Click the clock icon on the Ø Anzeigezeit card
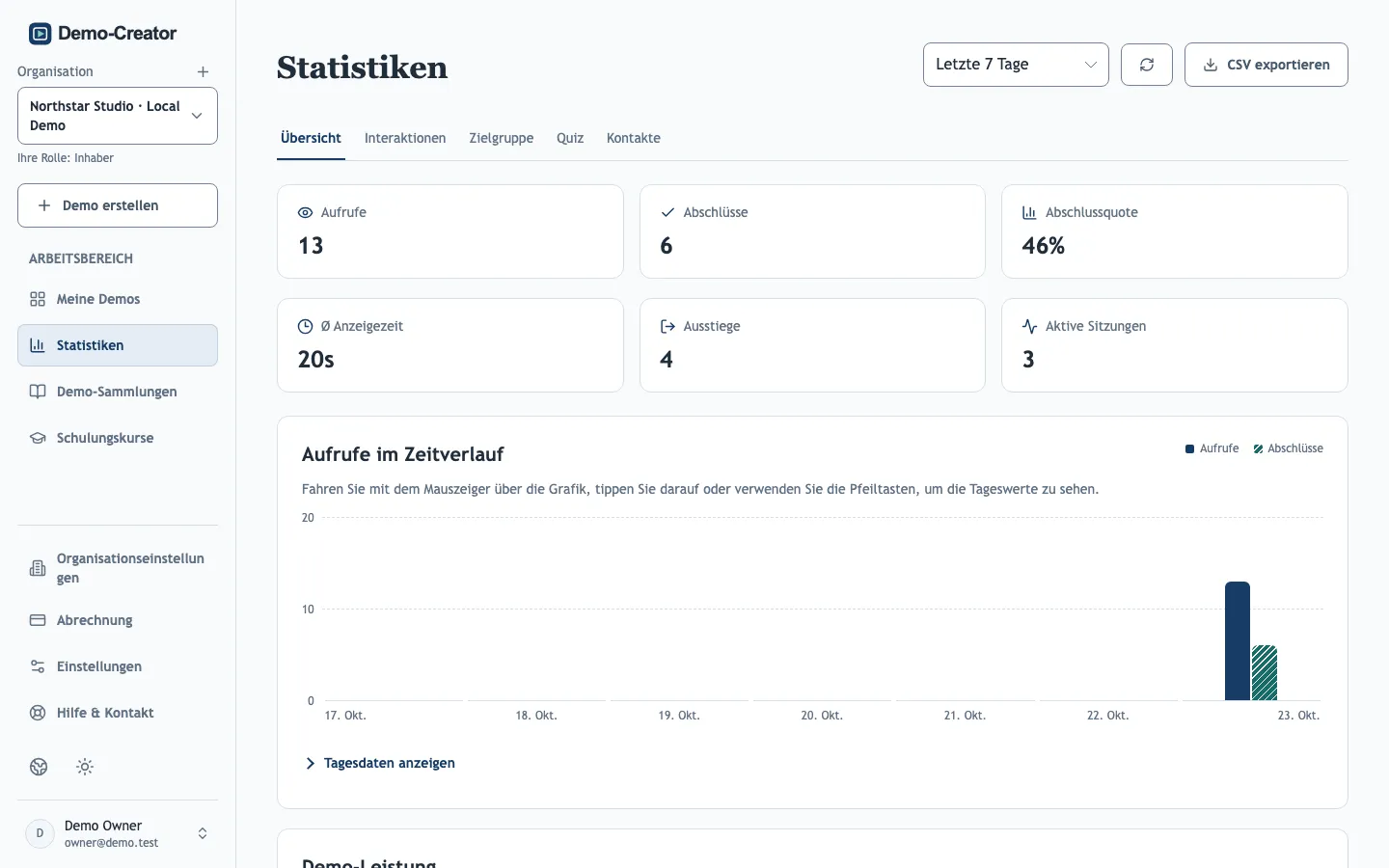 (x=306, y=326)
